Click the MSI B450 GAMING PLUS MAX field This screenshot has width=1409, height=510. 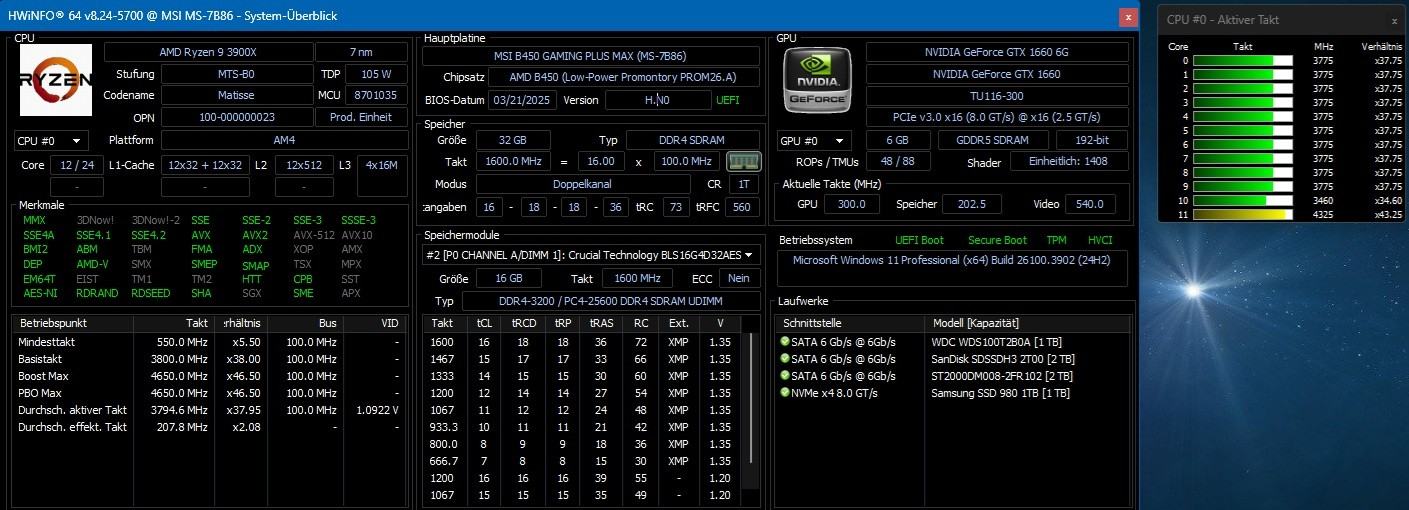(592, 56)
